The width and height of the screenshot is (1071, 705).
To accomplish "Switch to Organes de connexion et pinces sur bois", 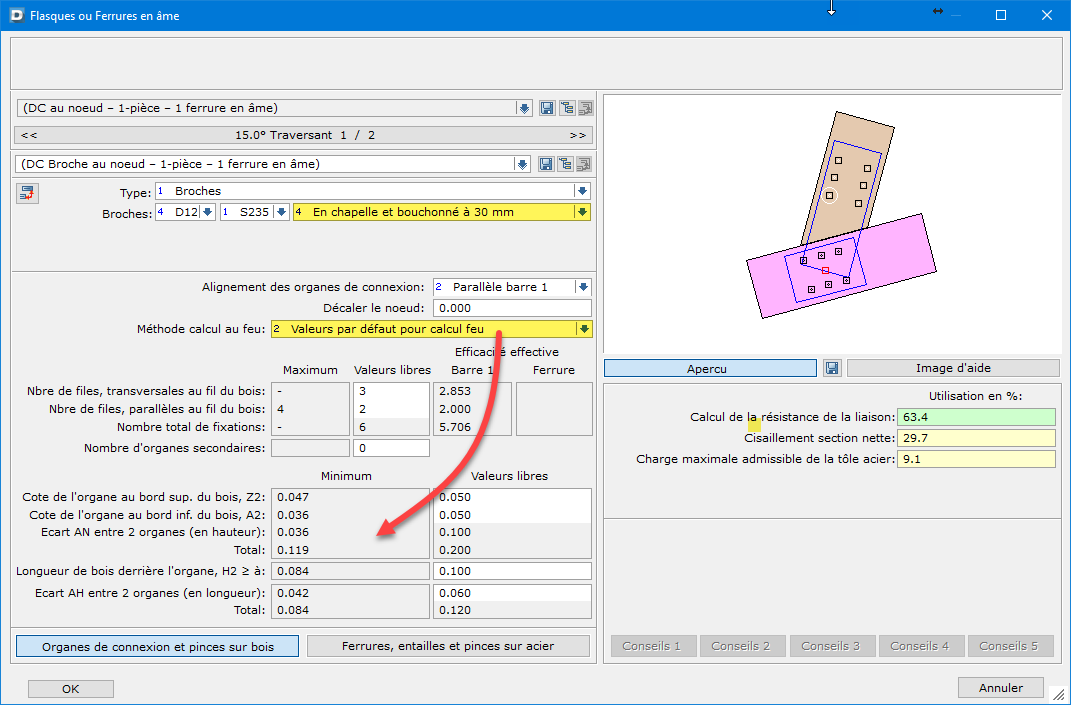I will tap(158, 646).
